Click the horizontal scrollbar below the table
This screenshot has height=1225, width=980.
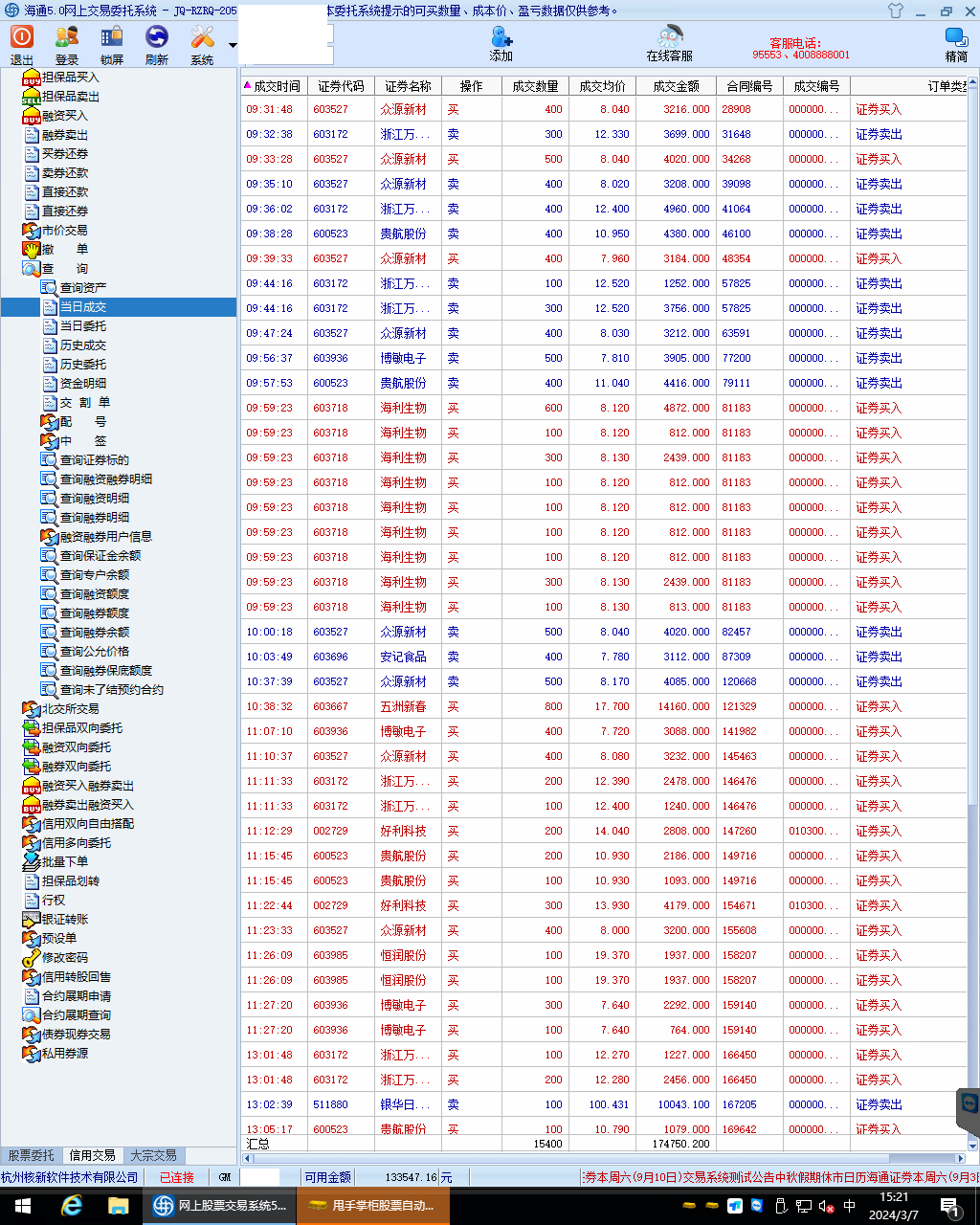coord(603,1157)
